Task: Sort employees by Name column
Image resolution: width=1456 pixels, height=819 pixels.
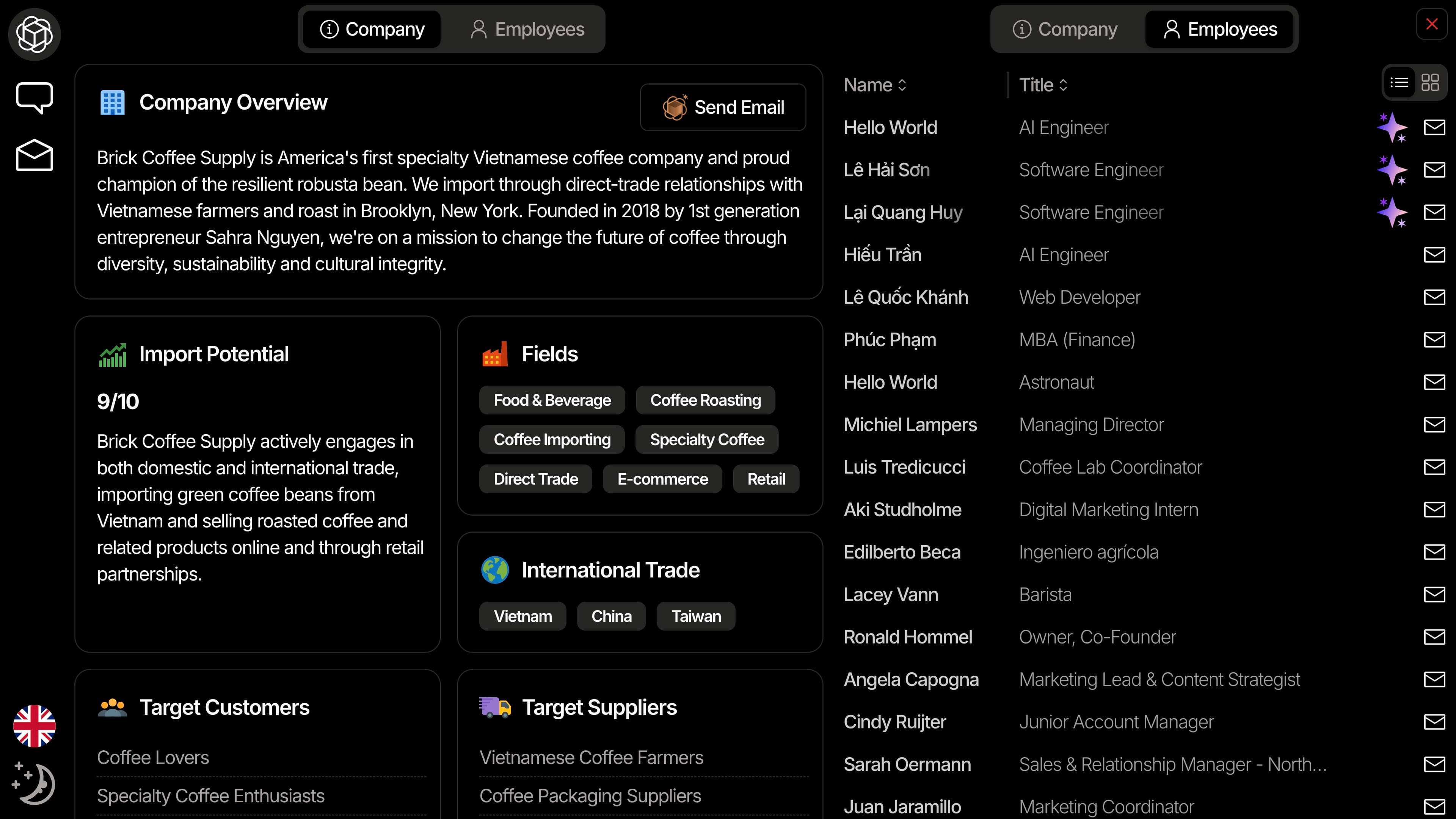Action: (x=875, y=85)
